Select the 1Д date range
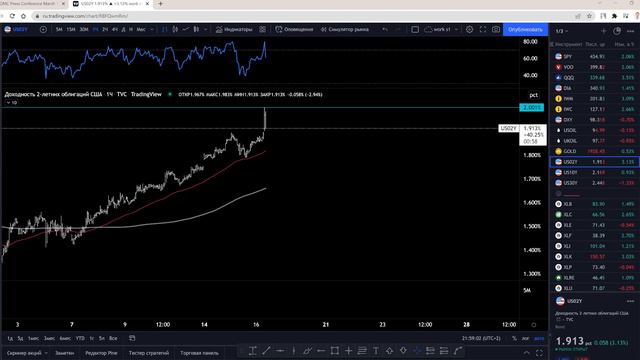 pos(10,338)
